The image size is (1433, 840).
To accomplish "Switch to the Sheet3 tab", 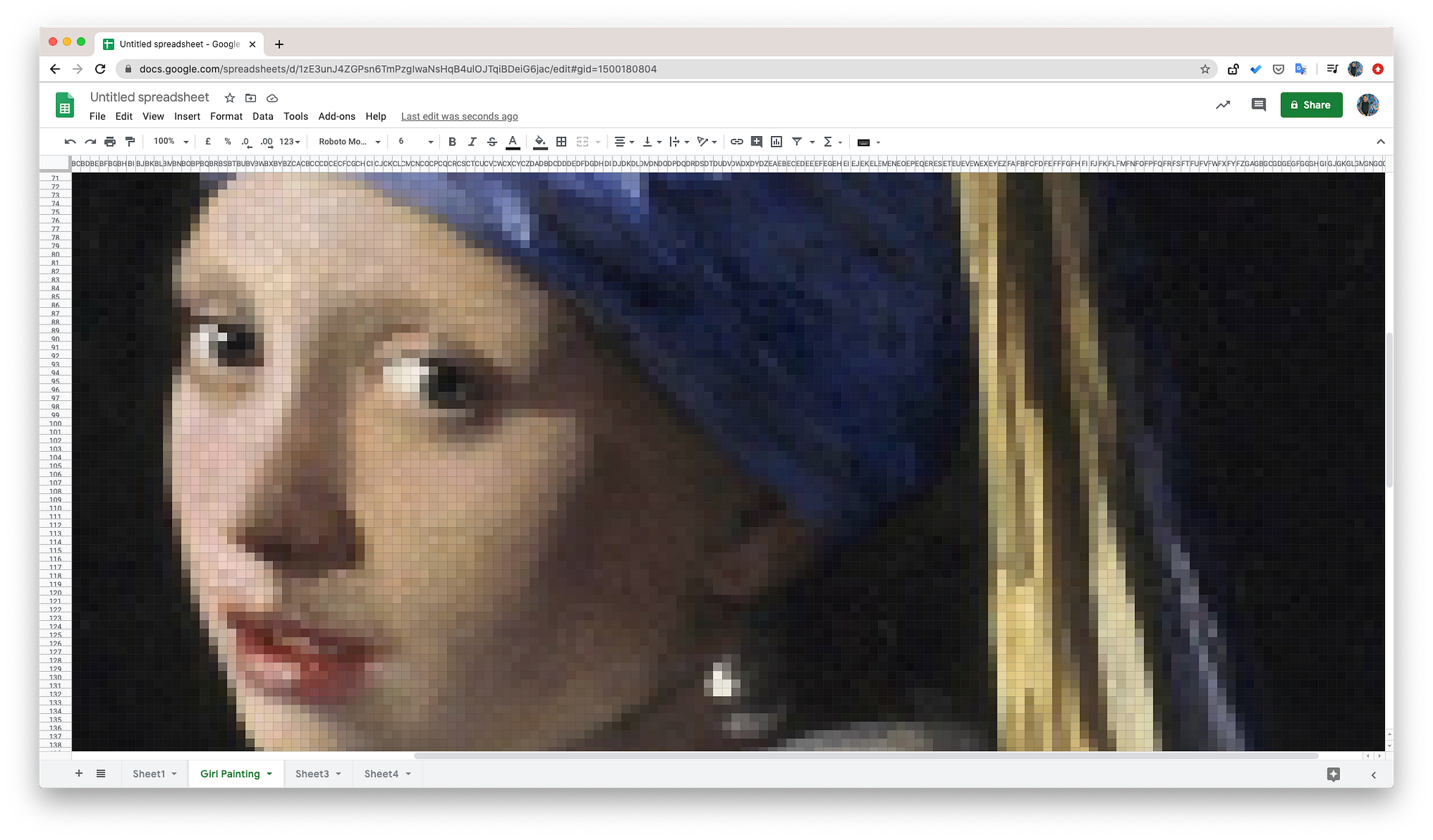I will coord(313,774).
